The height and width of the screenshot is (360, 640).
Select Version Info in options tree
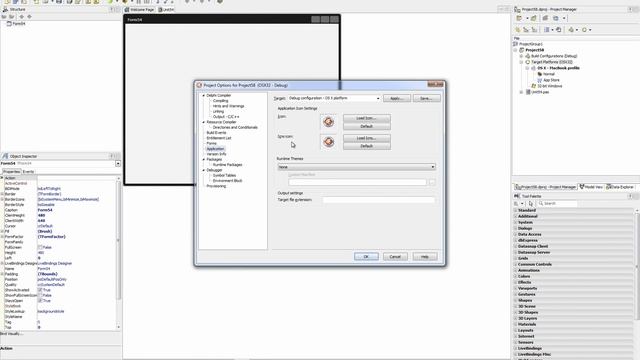click(216, 154)
